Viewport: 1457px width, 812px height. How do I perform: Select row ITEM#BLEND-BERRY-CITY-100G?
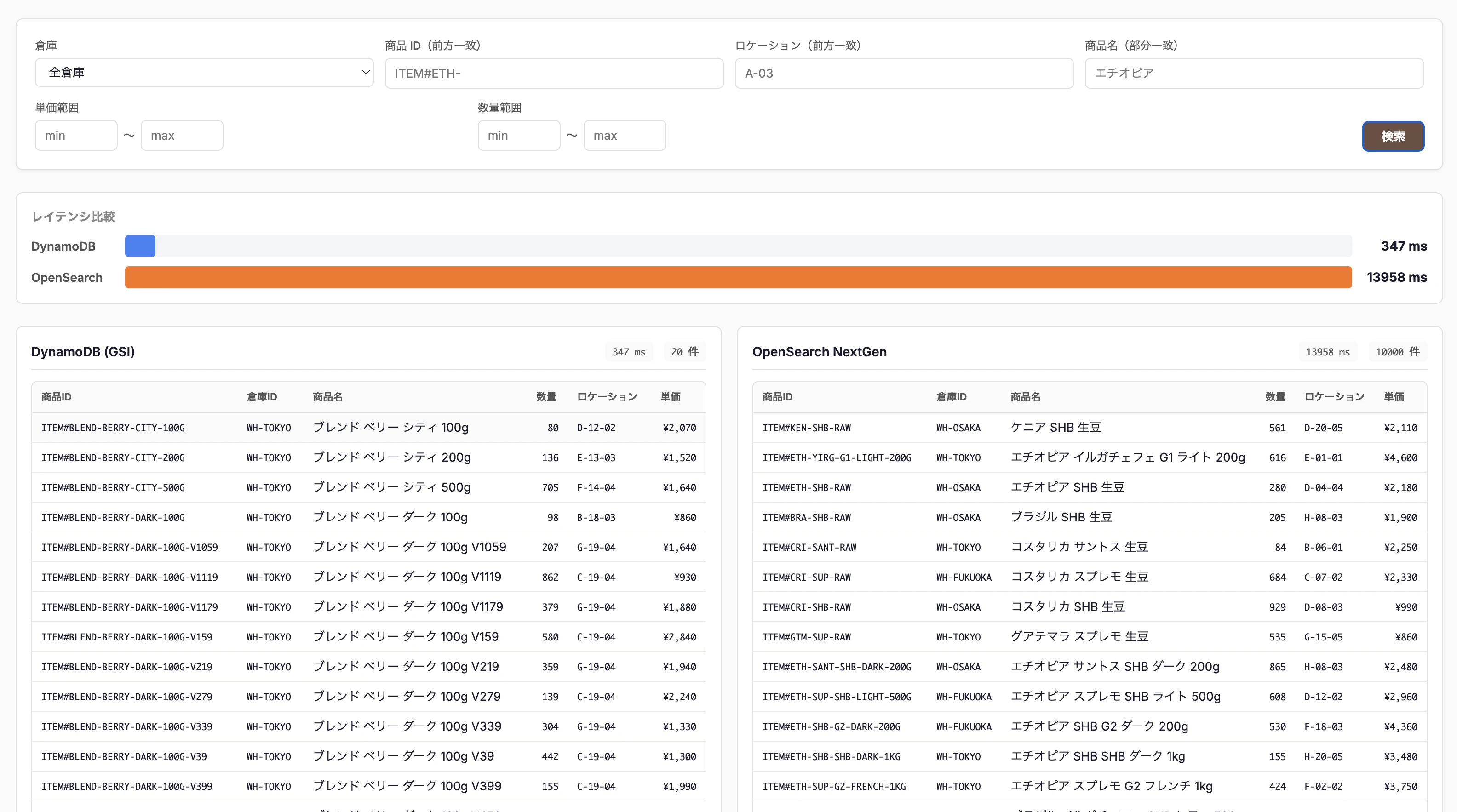click(x=368, y=428)
